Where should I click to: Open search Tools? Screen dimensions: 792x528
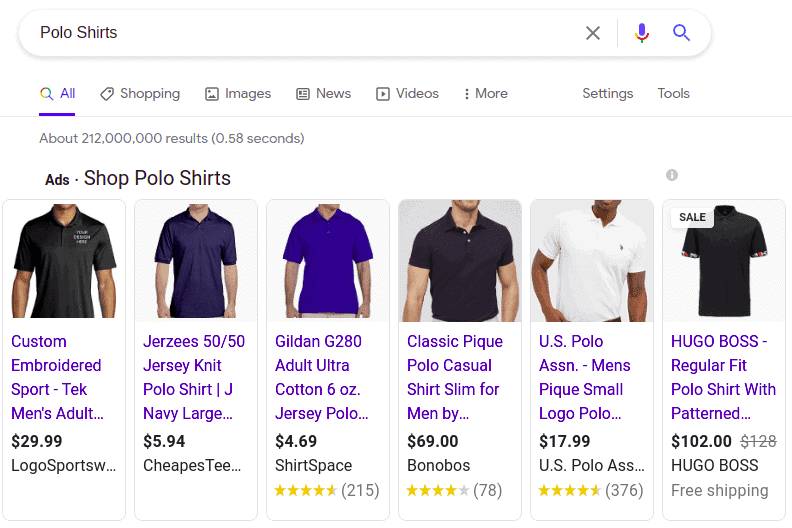pos(673,93)
